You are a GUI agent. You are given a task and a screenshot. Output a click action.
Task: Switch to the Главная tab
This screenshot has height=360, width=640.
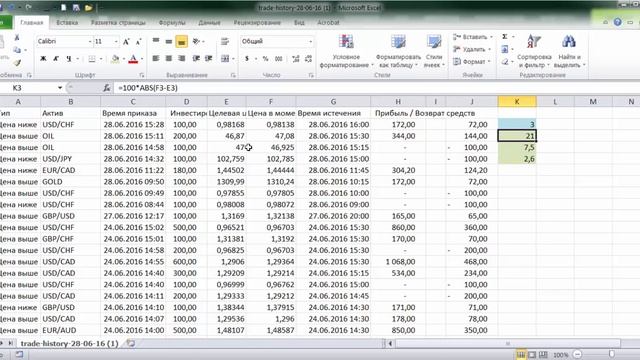[x=31, y=22]
